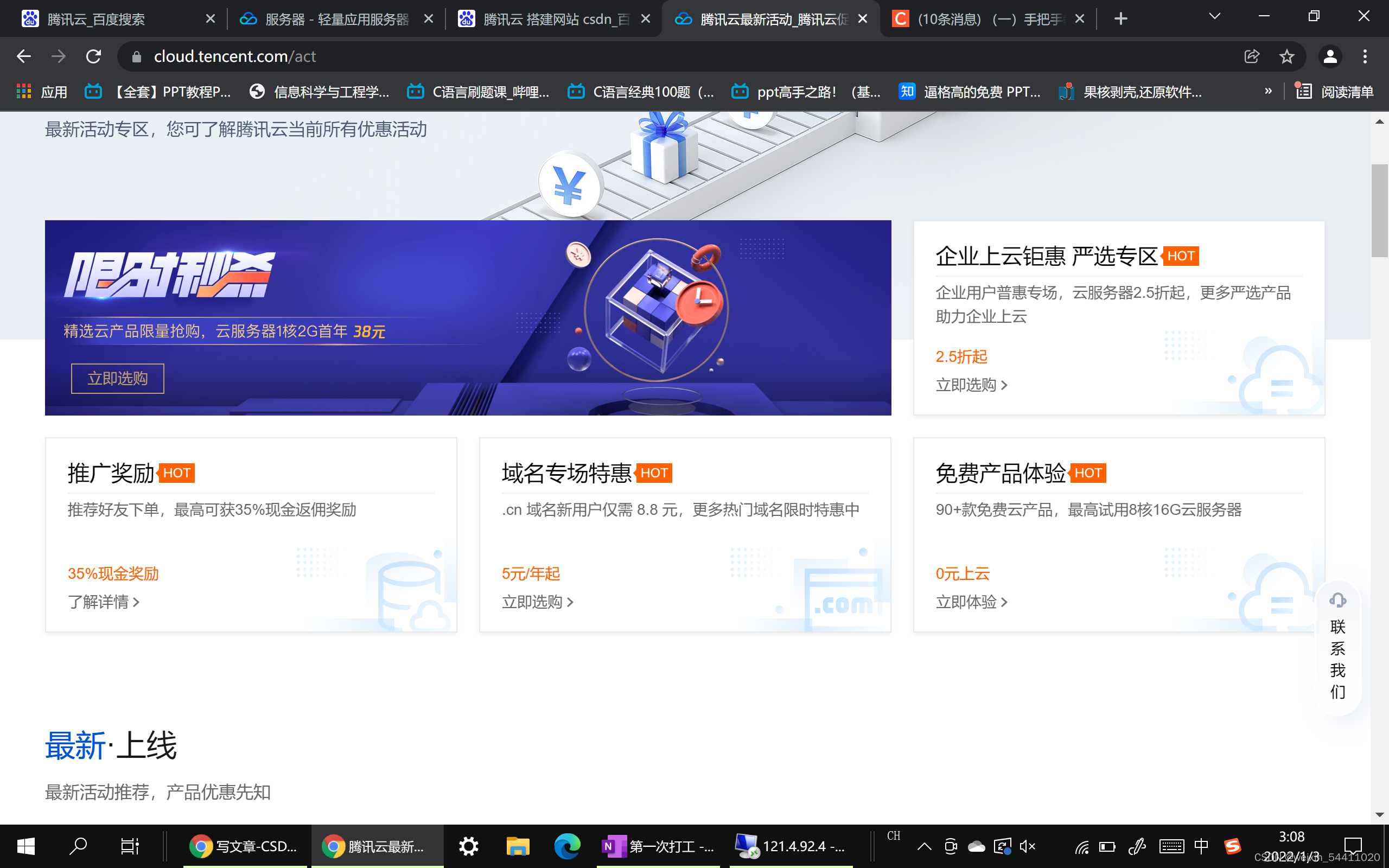The image size is (1389, 868).
Task: Toggle the muted volume icon in tray
Action: coord(1028,846)
